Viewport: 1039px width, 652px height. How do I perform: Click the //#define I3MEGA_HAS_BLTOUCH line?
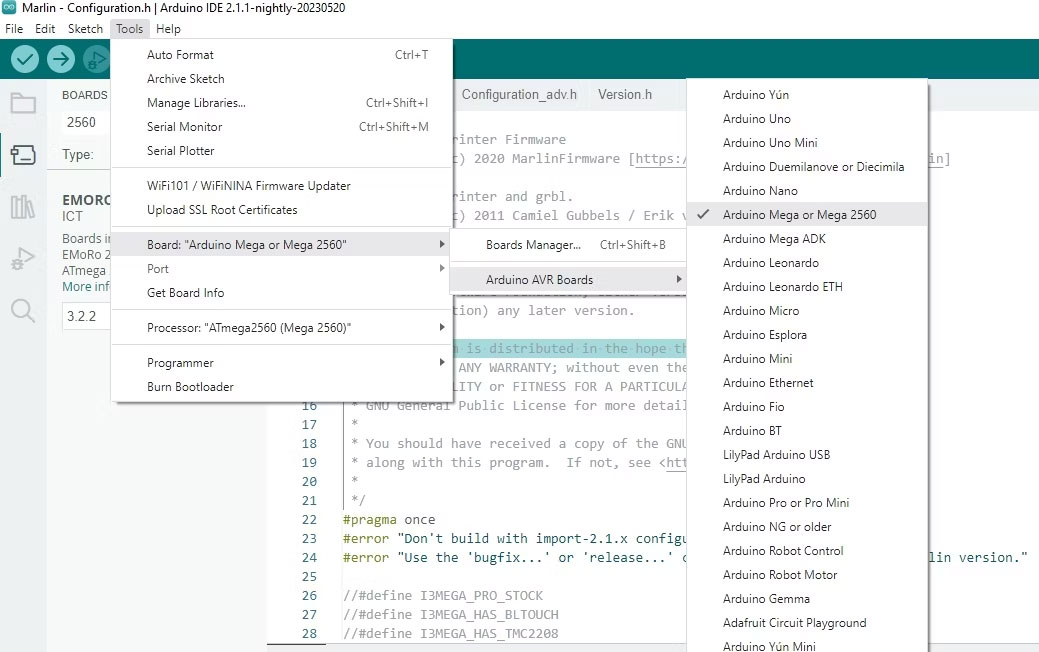[x=451, y=614]
